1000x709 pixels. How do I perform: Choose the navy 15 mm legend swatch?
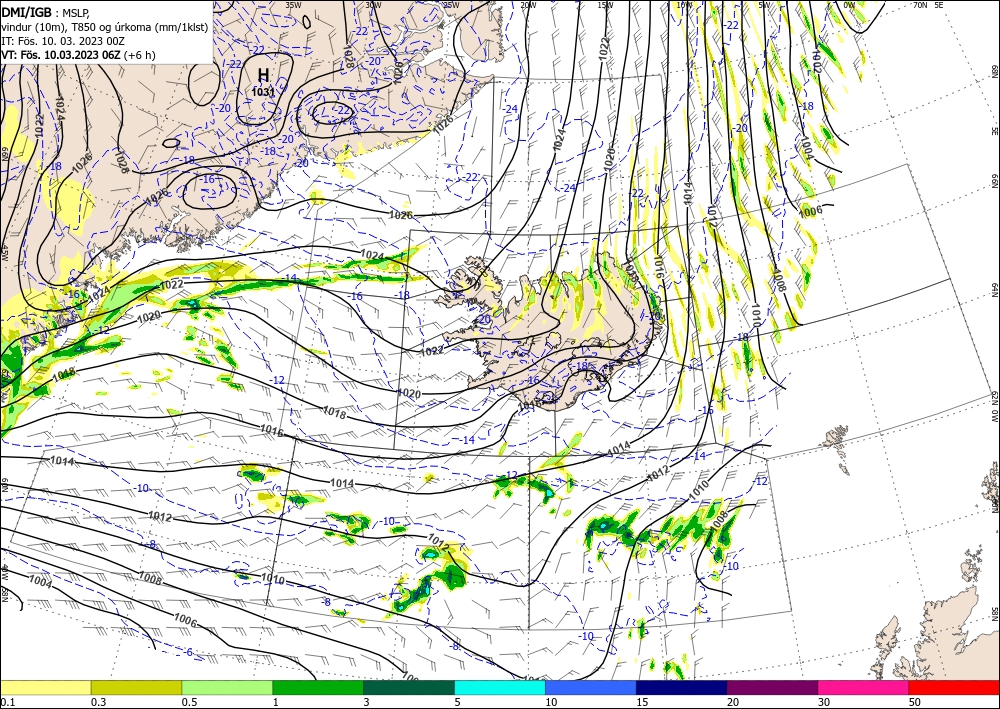pyautogui.click(x=682, y=687)
